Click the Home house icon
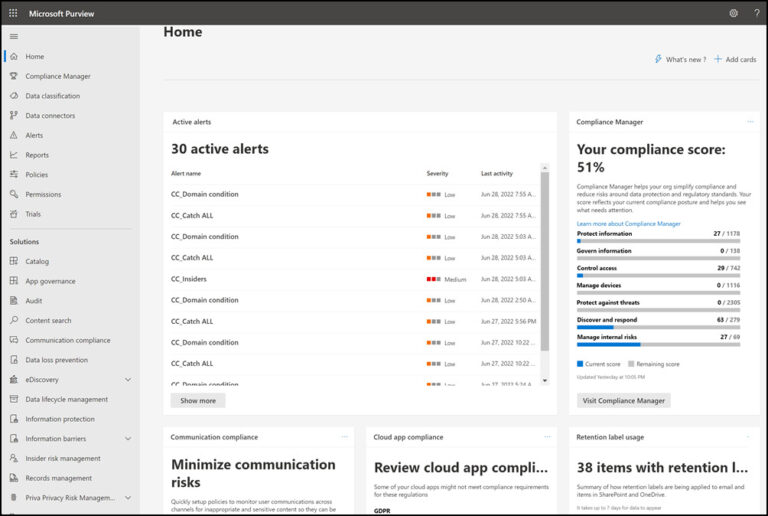This screenshot has height=516, width=768. click(14, 56)
